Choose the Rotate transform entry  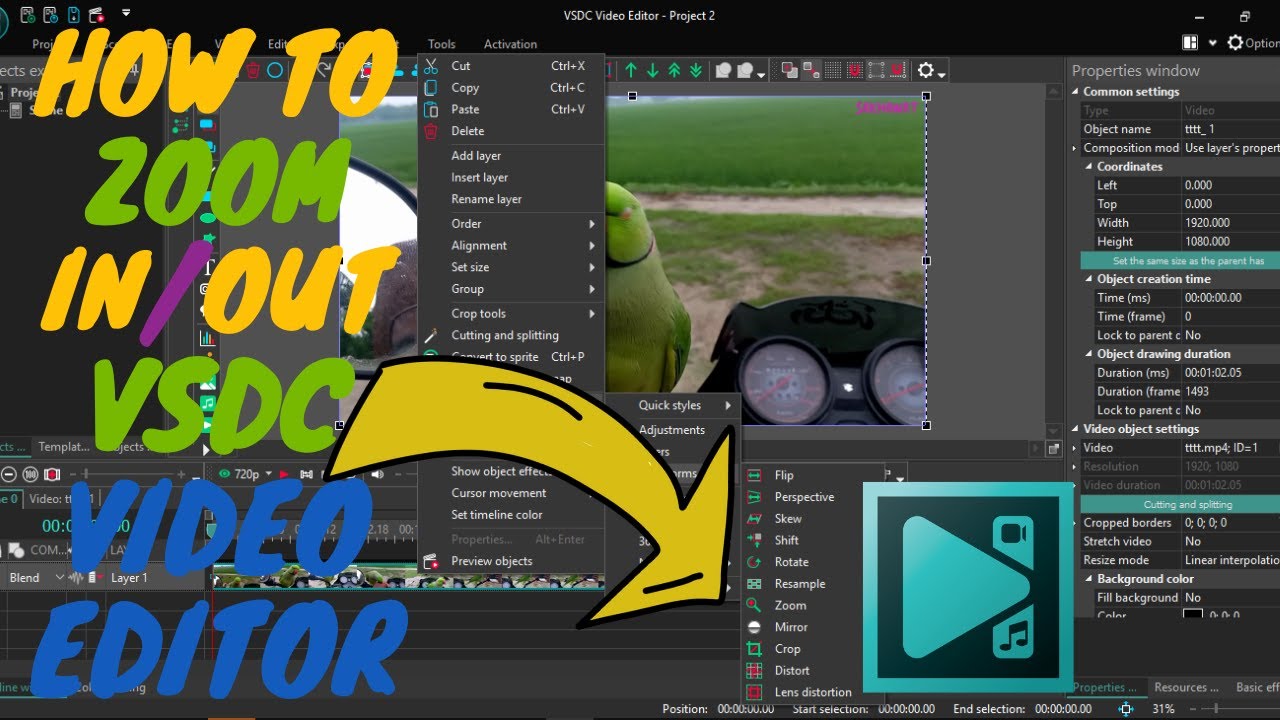(x=791, y=562)
